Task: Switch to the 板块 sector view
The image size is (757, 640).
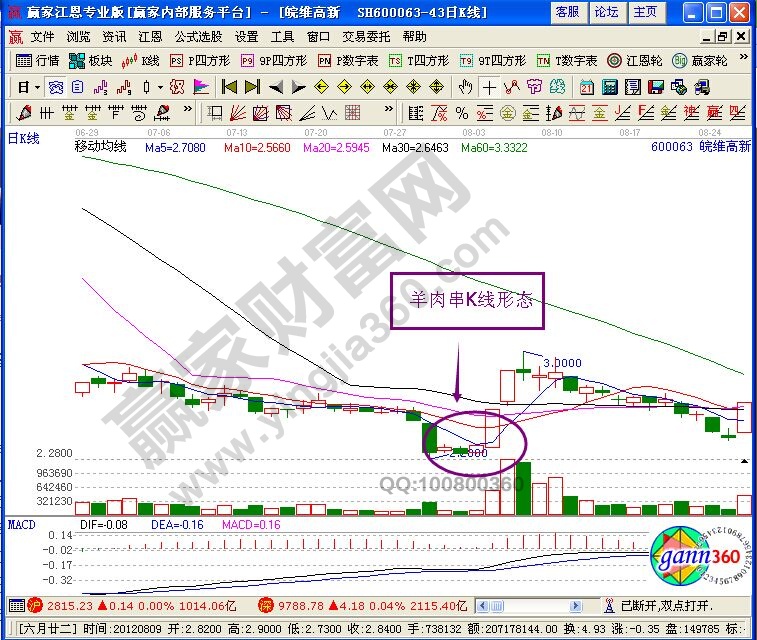Action: point(91,61)
